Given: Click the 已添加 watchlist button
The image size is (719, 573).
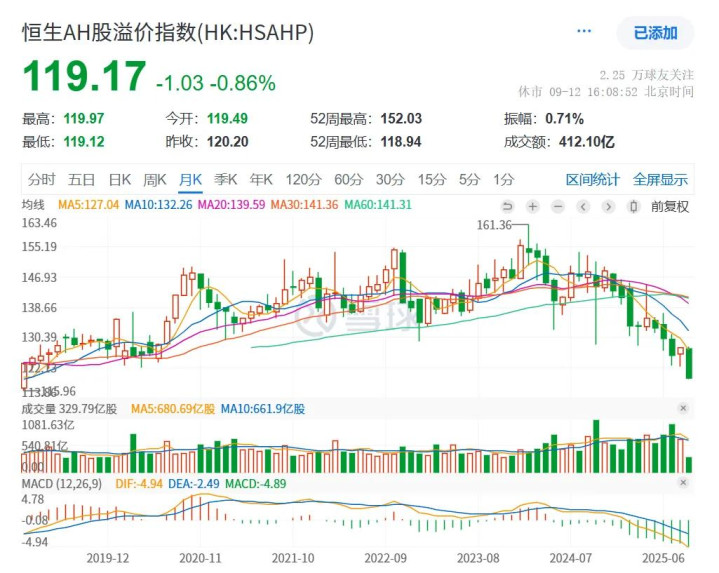Looking at the screenshot, I should (655, 33).
